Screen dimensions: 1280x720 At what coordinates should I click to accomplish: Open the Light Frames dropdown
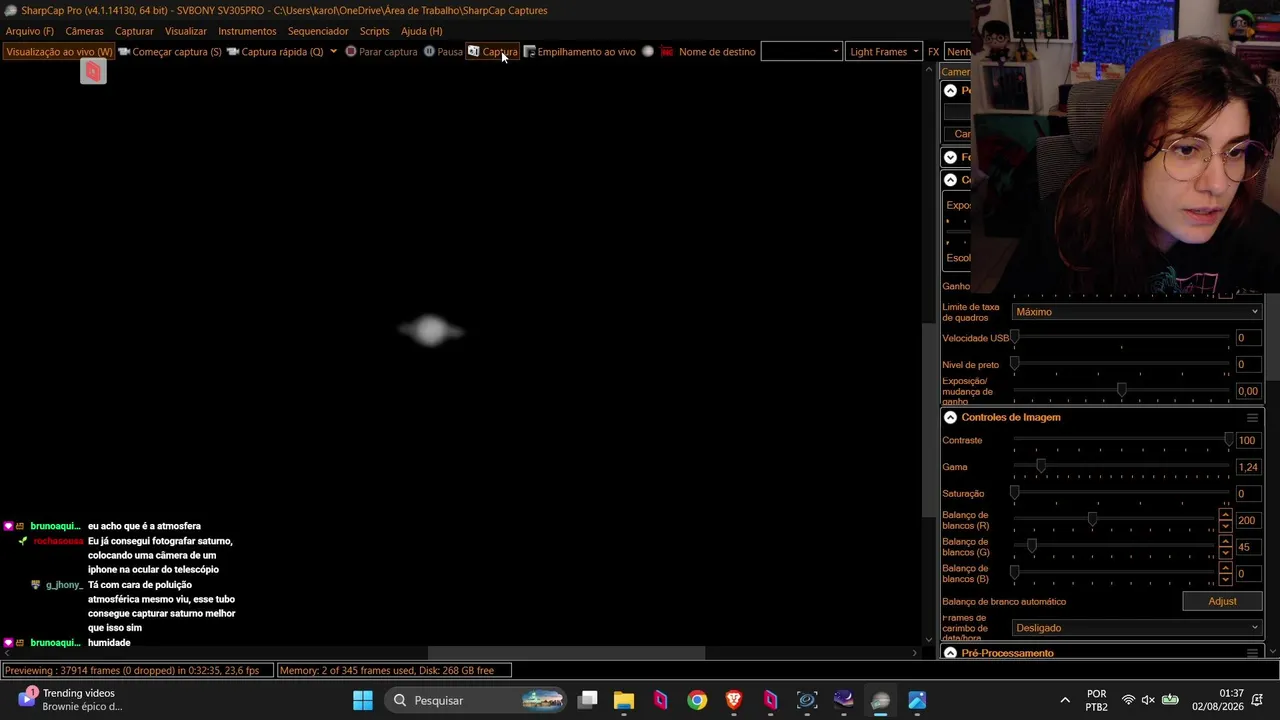coord(884,52)
